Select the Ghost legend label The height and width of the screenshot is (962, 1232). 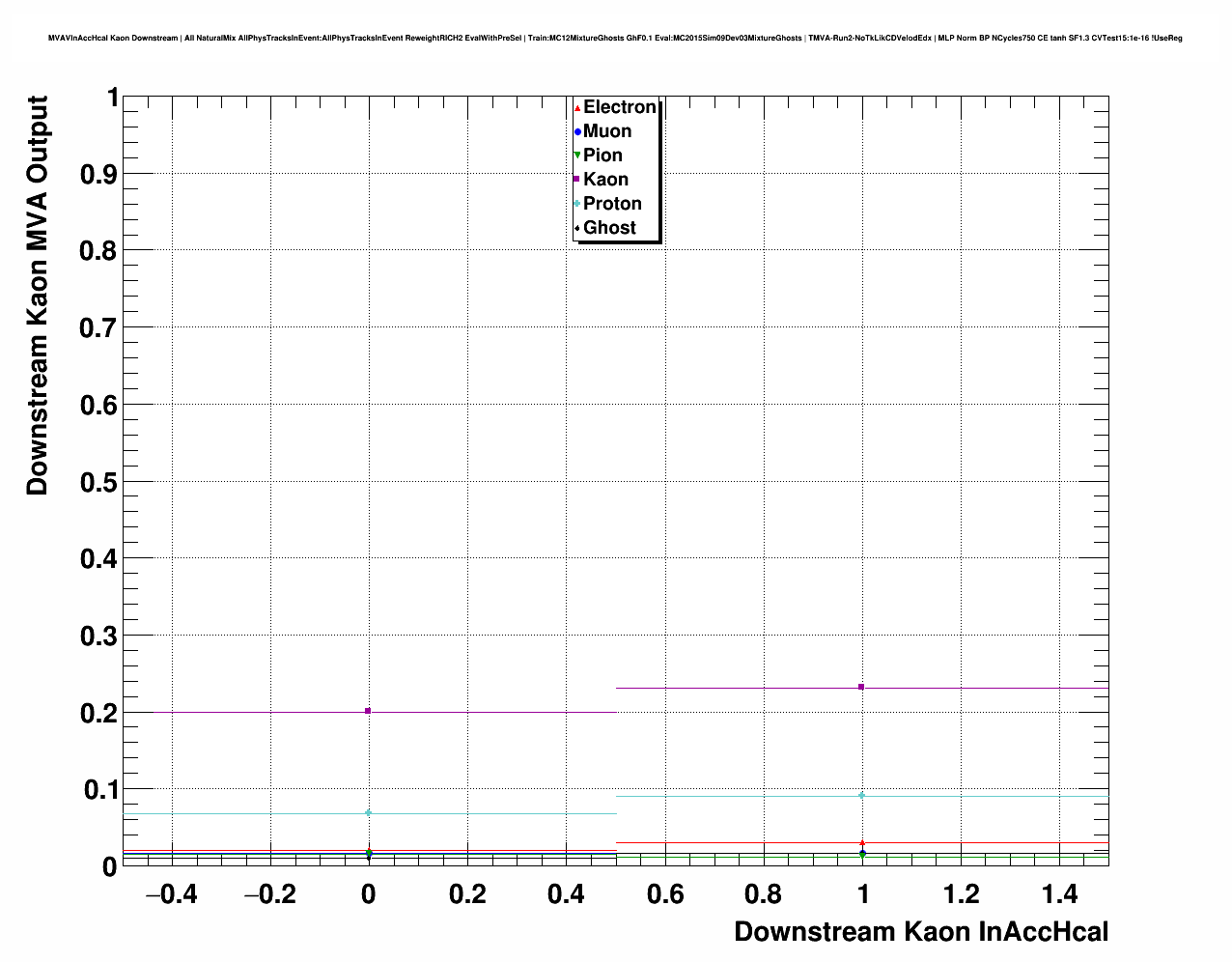(x=609, y=228)
